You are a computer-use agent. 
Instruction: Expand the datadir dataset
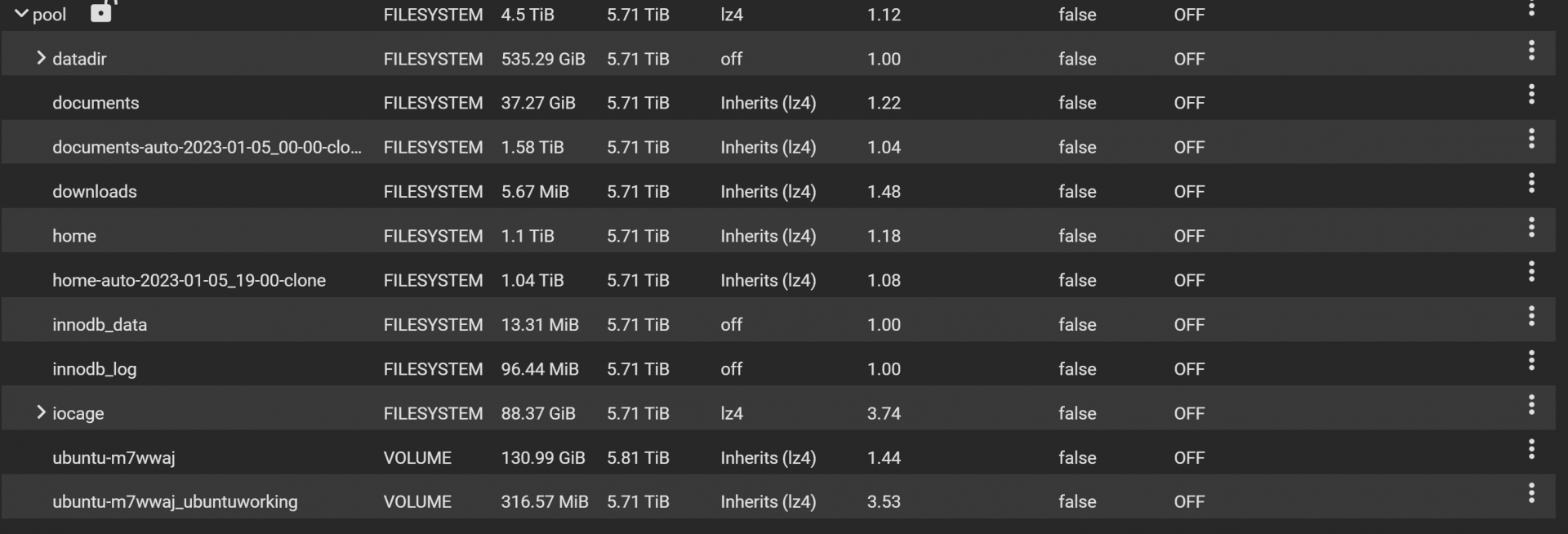41,58
